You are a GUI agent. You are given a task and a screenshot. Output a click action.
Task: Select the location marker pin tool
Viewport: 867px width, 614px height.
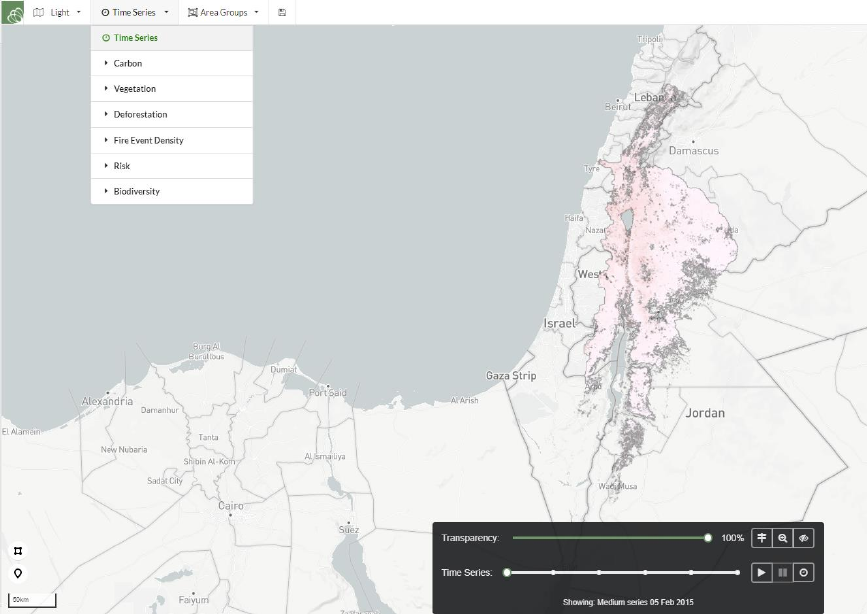(18, 574)
